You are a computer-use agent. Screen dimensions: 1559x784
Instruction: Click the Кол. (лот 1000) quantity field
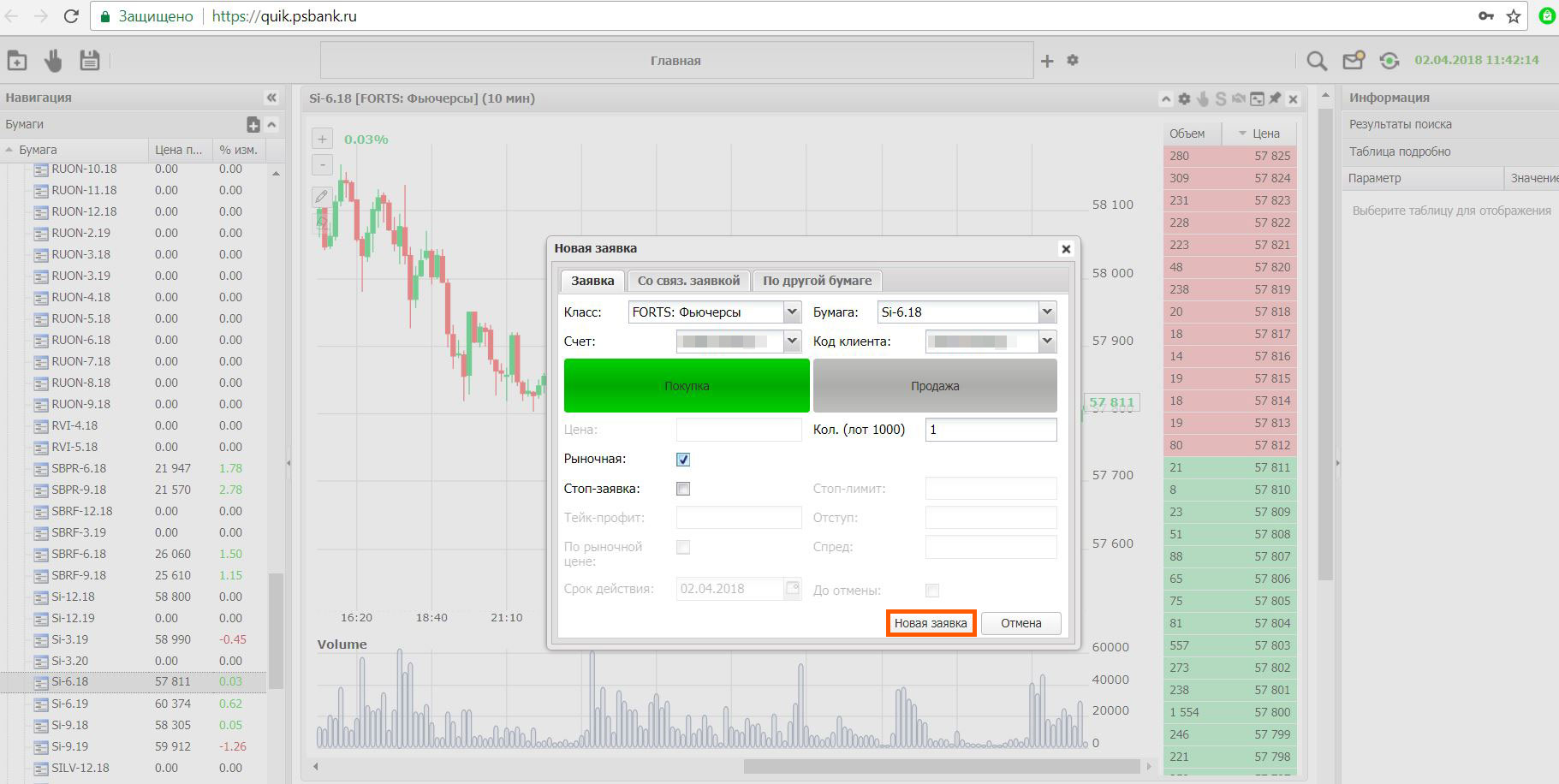coord(991,430)
